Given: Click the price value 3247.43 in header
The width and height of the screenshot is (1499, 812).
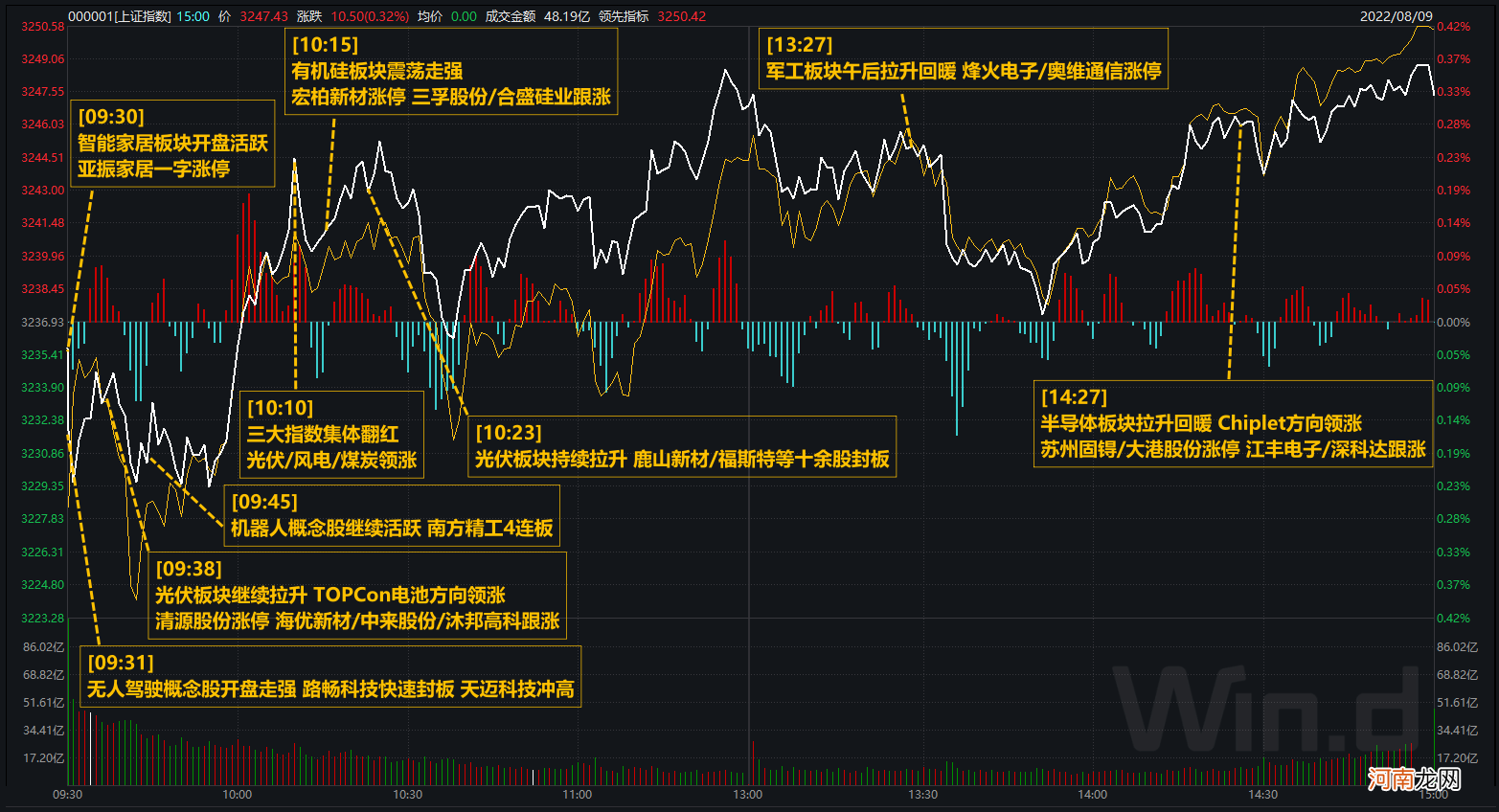Looking at the screenshot, I should (x=264, y=16).
